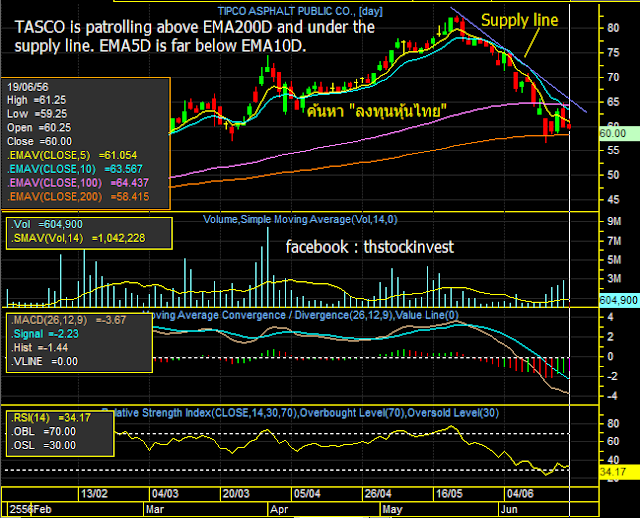The height and width of the screenshot is (518, 640).
Task: Click the 45 price axis label
Action: click(x=613, y=200)
